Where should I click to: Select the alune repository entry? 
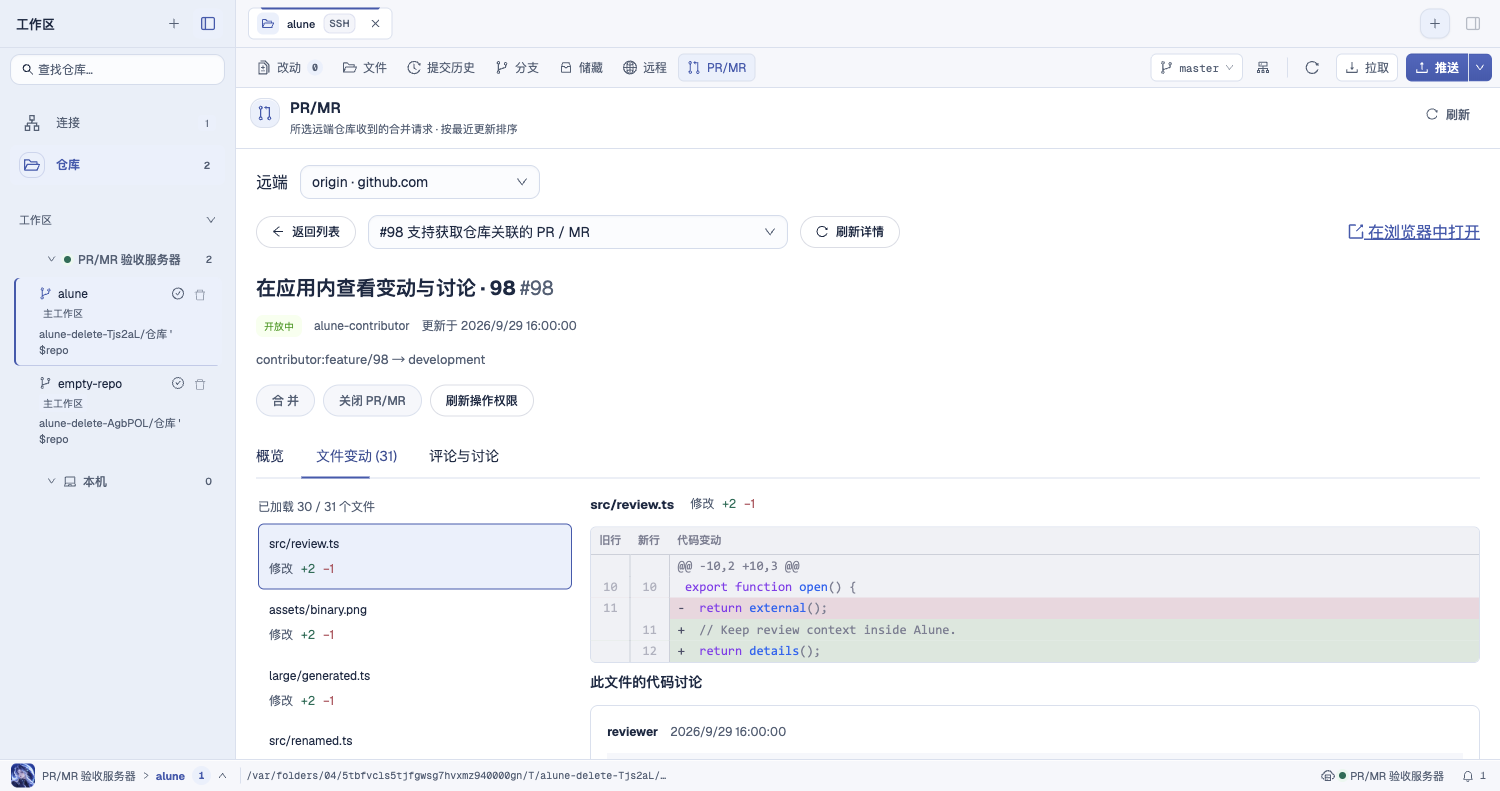(116, 320)
